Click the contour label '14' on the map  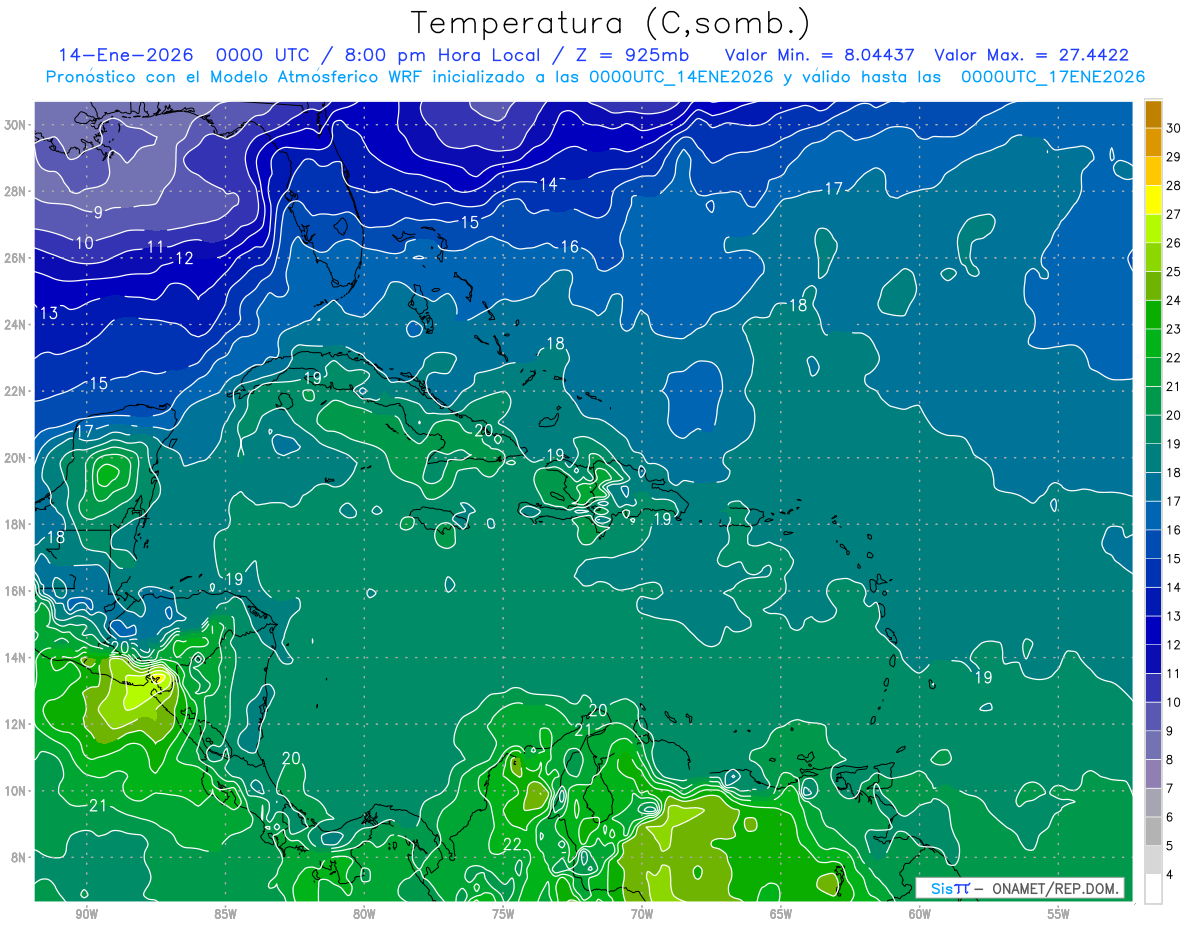click(x=549, y=184)
